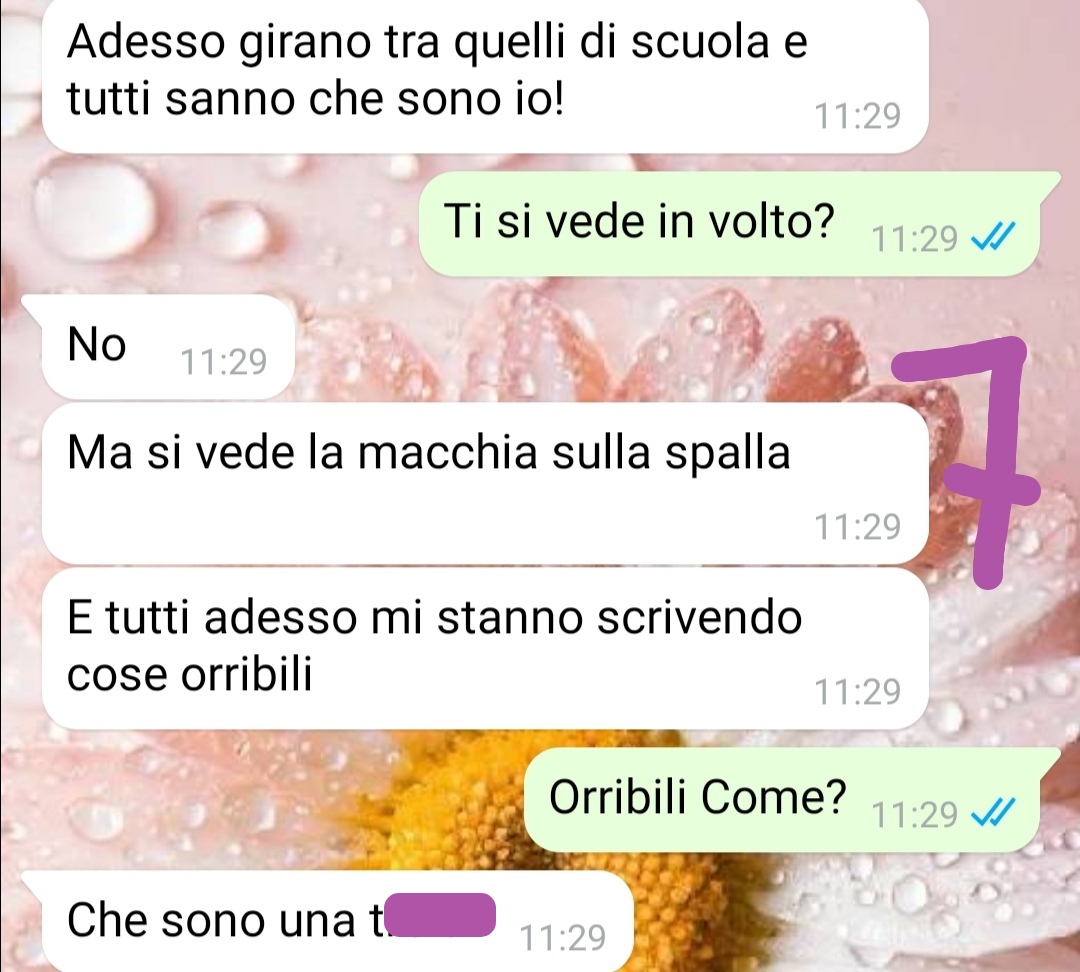Tap the double check marks on 'Ti si vede in volto?'
The height and width of the screenshot is (972, 1080).
tap(993, 238)
